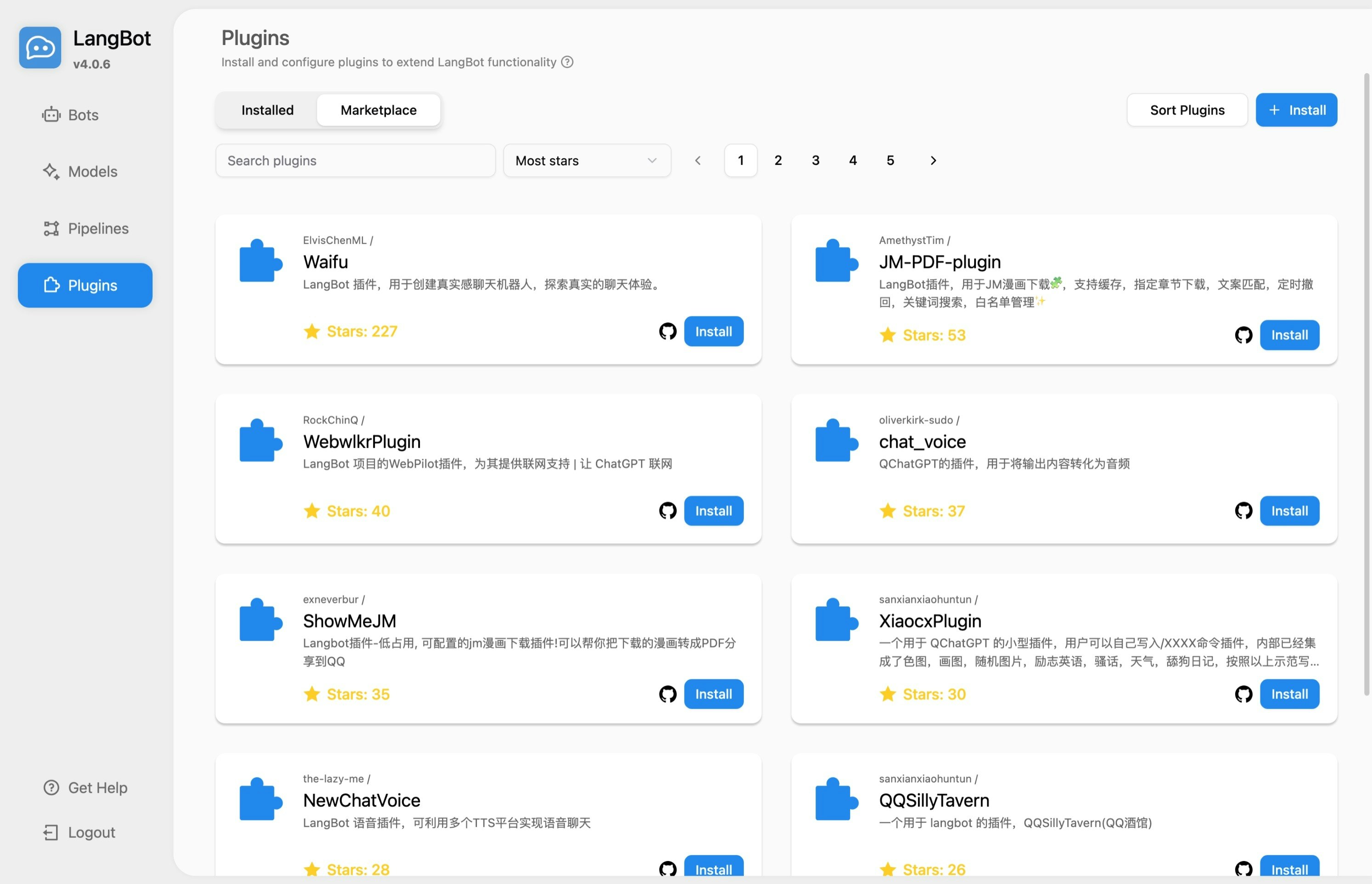Click GitHub icon on WebwlkrPlugin card

[667, 510]
